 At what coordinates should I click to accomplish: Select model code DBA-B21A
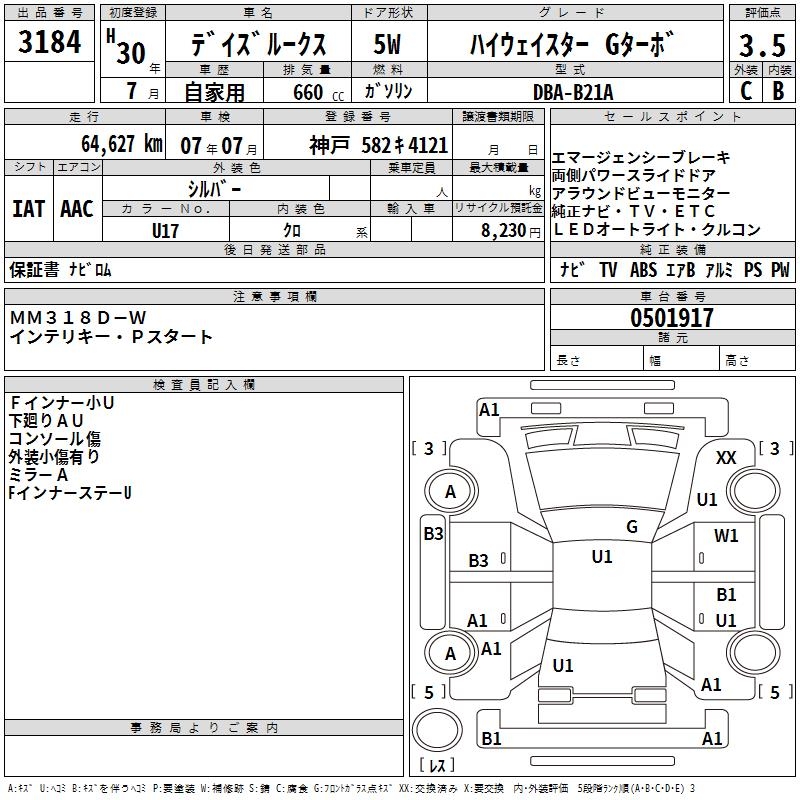pyautogui.click(x=573, y=92)
